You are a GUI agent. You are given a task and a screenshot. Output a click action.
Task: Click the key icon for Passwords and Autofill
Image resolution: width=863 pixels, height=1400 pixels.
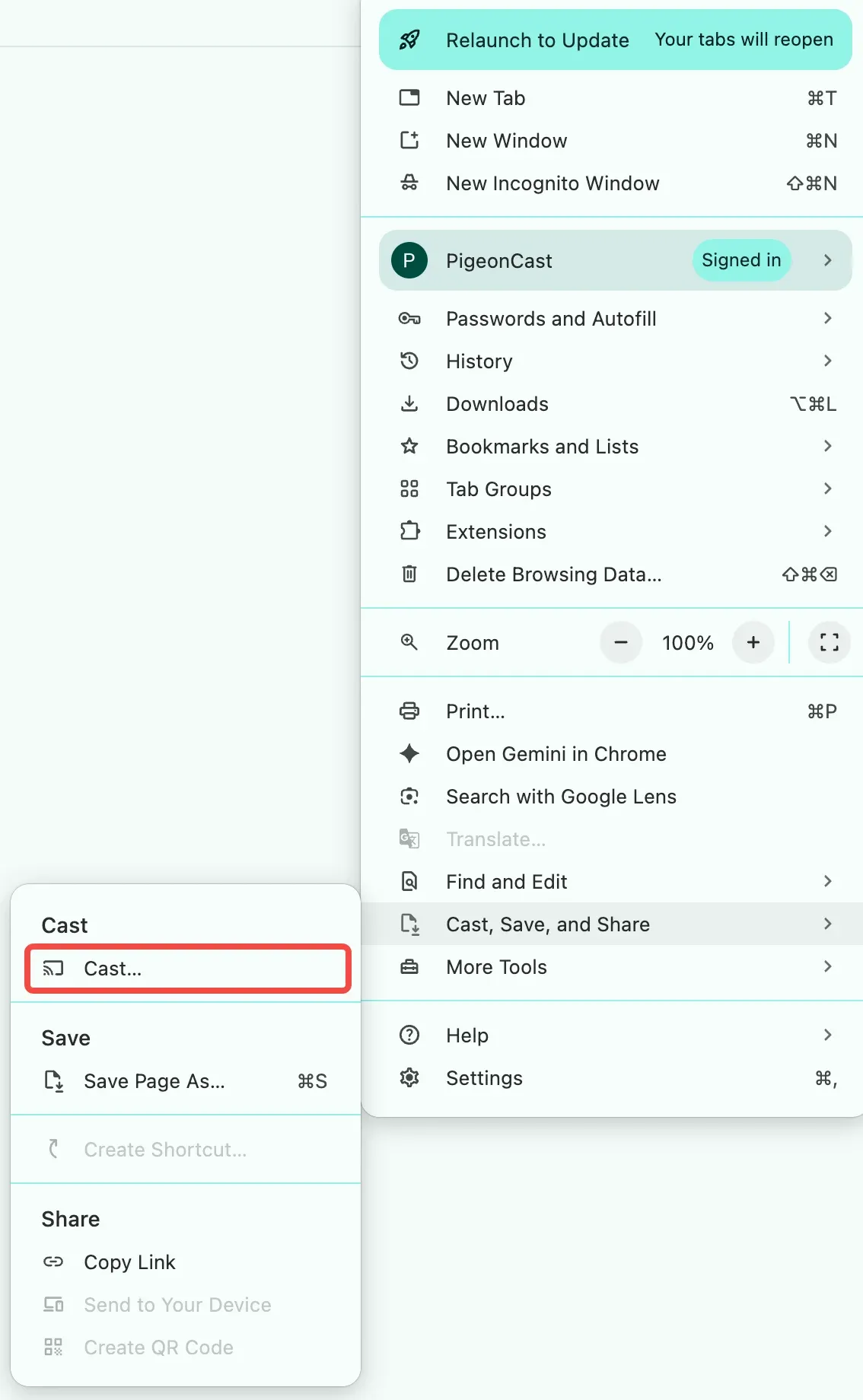pos(409,318)
